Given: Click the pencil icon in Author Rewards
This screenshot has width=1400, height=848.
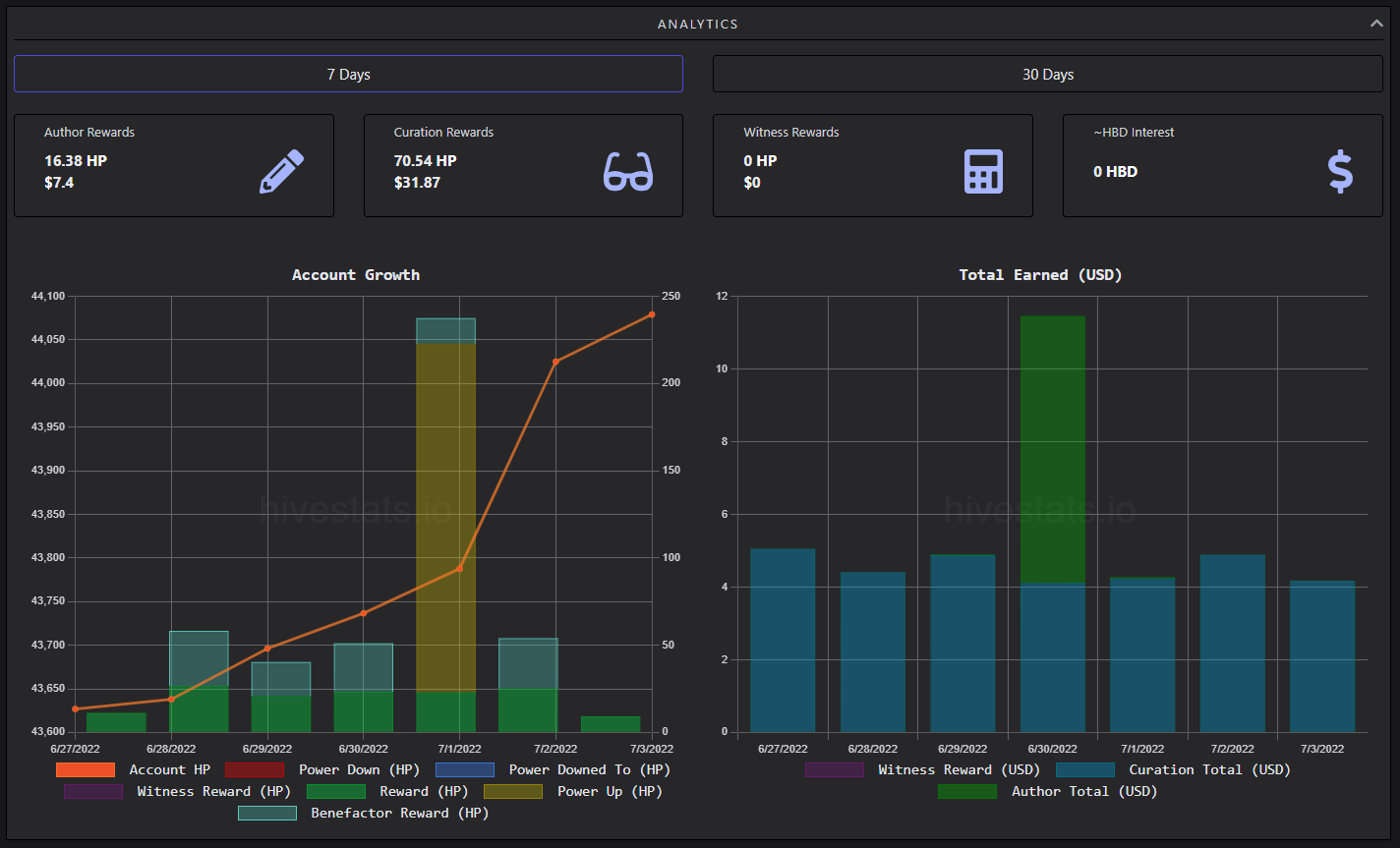Looking at the screenshot, I should (281, 171).
